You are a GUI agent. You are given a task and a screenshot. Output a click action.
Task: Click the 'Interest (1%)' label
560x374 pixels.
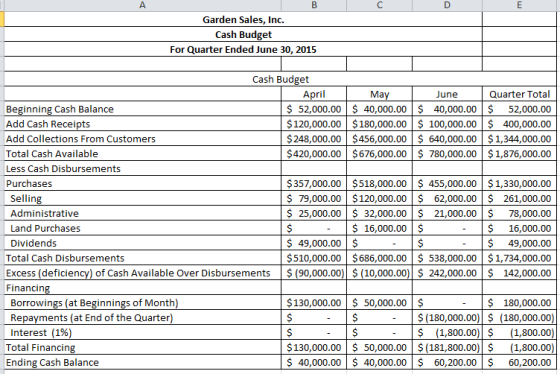[x=41, y=333]
